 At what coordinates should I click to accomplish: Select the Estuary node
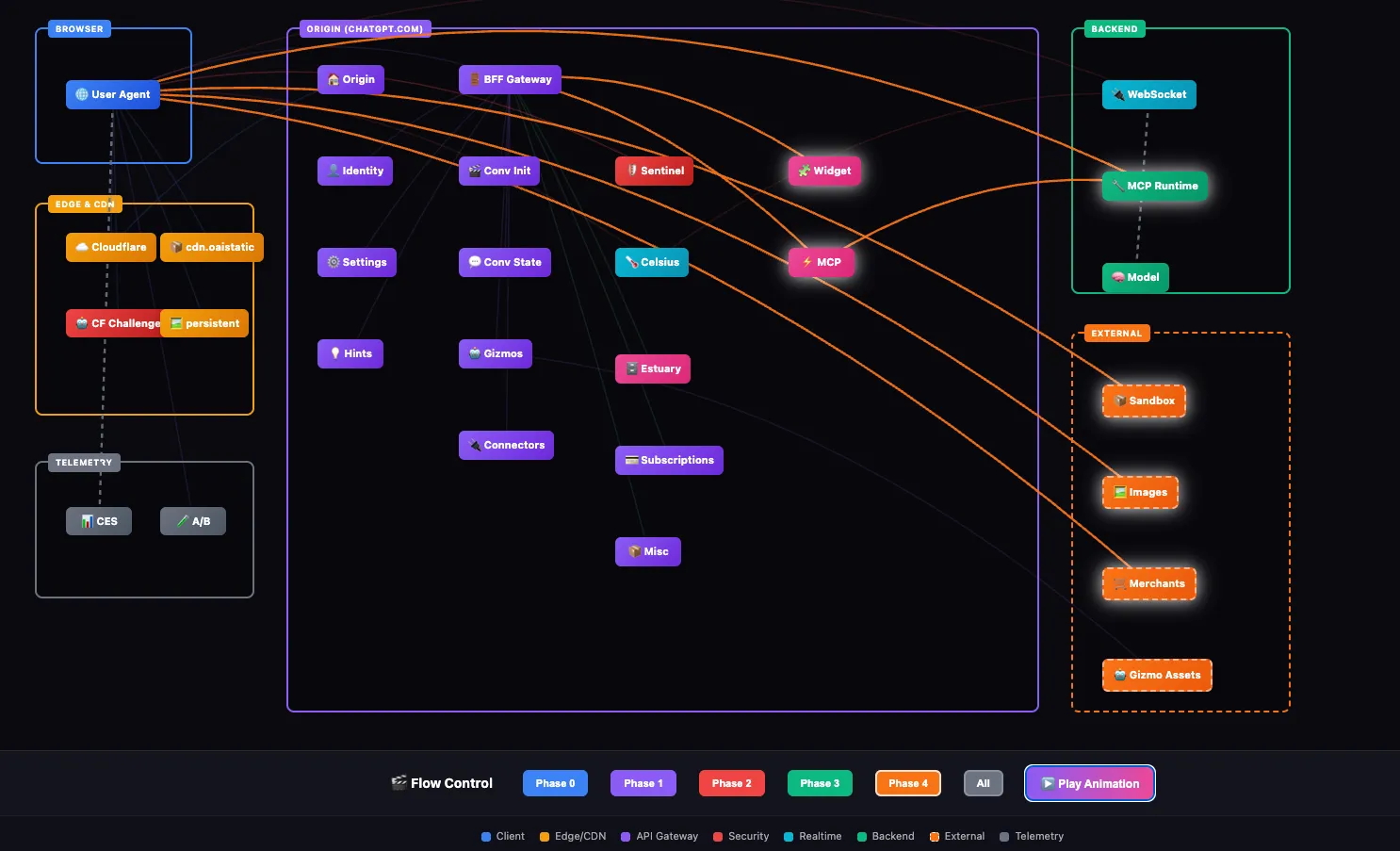coord(653,368)
